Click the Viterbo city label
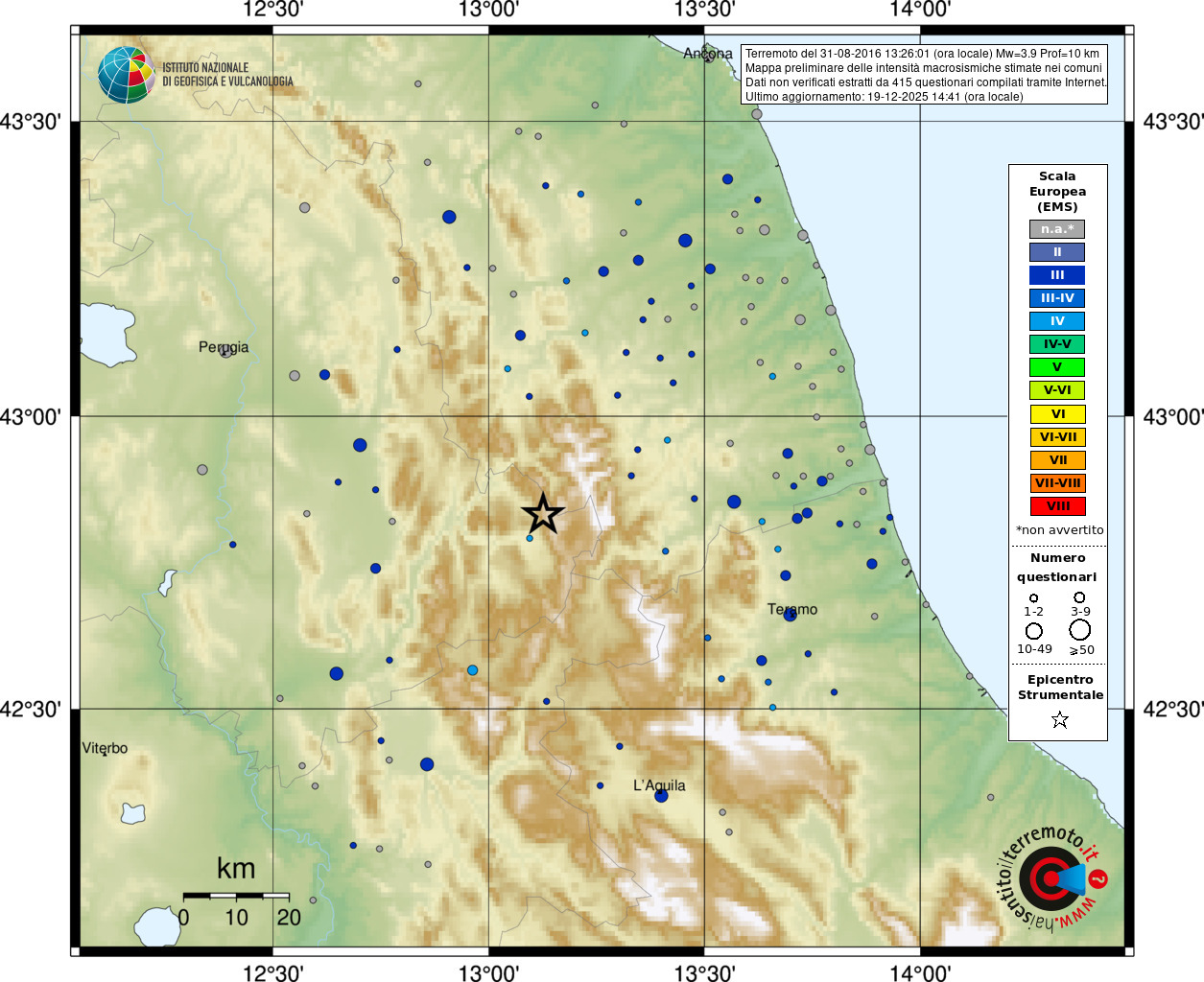 pos(105,748)
